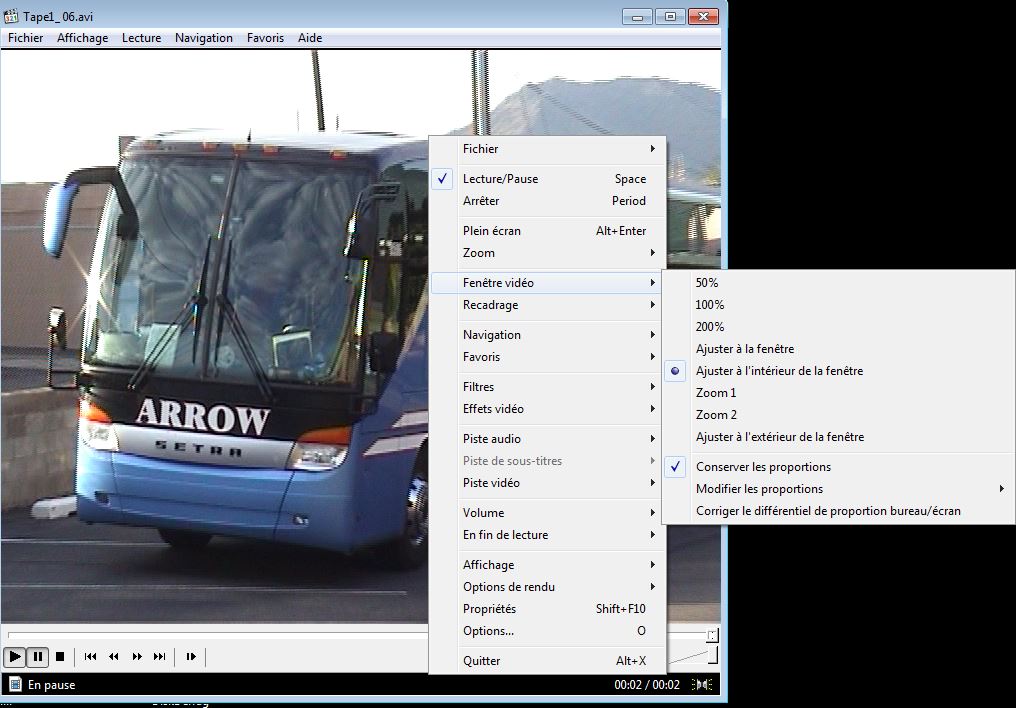This screenshot has height=708, width=1016.
Task: Click the Pause button
Action: click(x=38, y=657)
